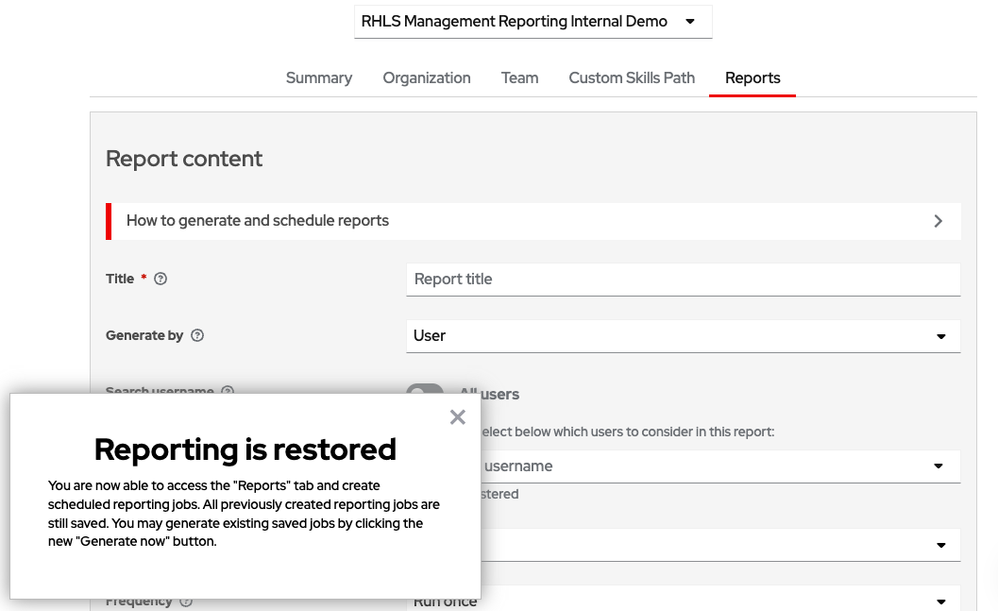Click the help icon beside Generate by
The height and width of the screenshot is (611, 998).
[197, 336]
